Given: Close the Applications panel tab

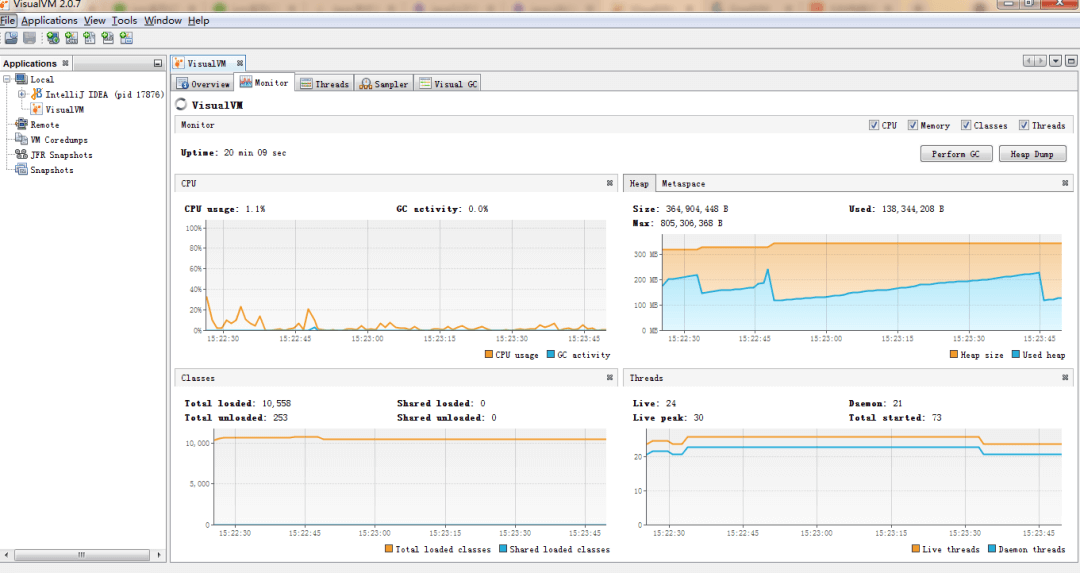Looking at the screenshot, I should point(65,63).
